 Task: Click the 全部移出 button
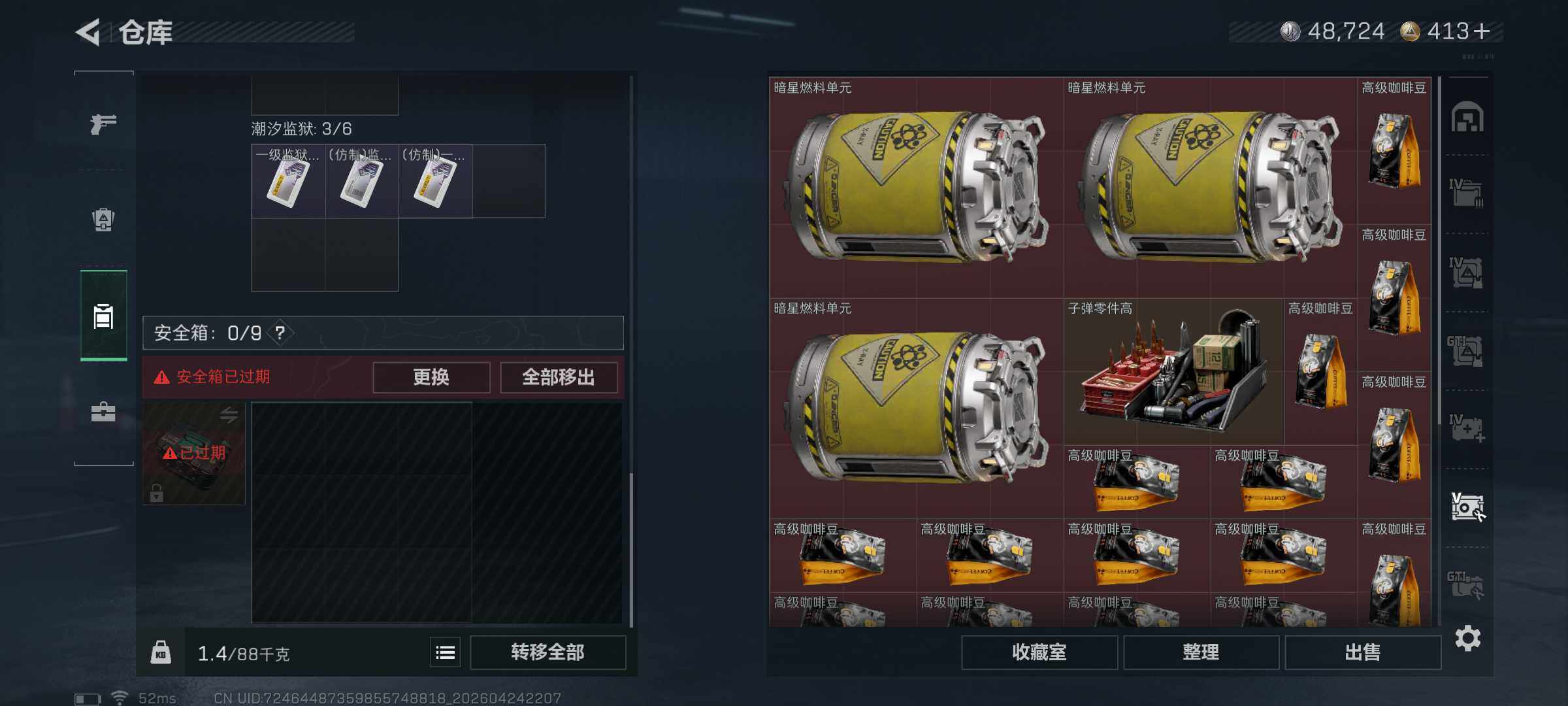point(559,377)
